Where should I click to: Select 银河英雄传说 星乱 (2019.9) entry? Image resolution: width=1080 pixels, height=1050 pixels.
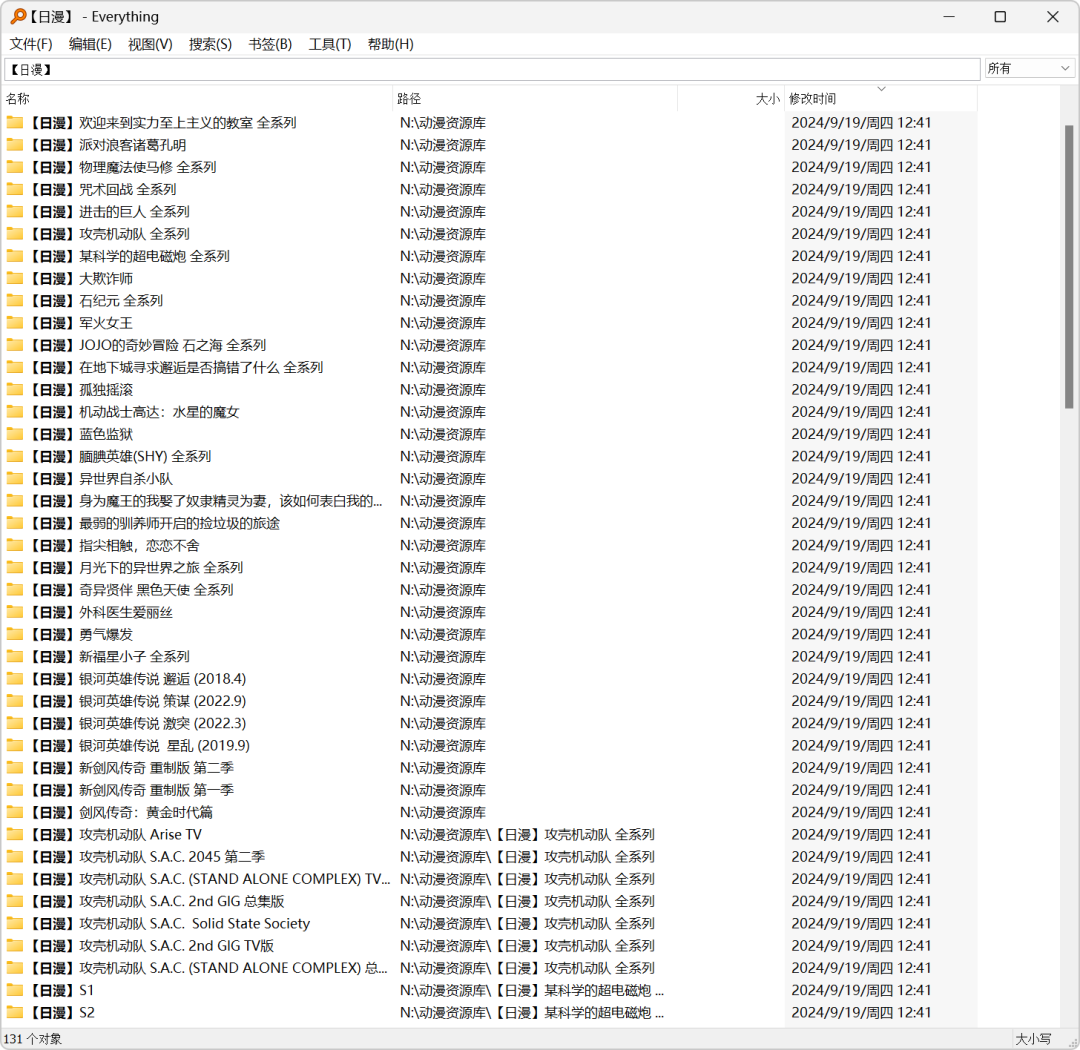139,745
